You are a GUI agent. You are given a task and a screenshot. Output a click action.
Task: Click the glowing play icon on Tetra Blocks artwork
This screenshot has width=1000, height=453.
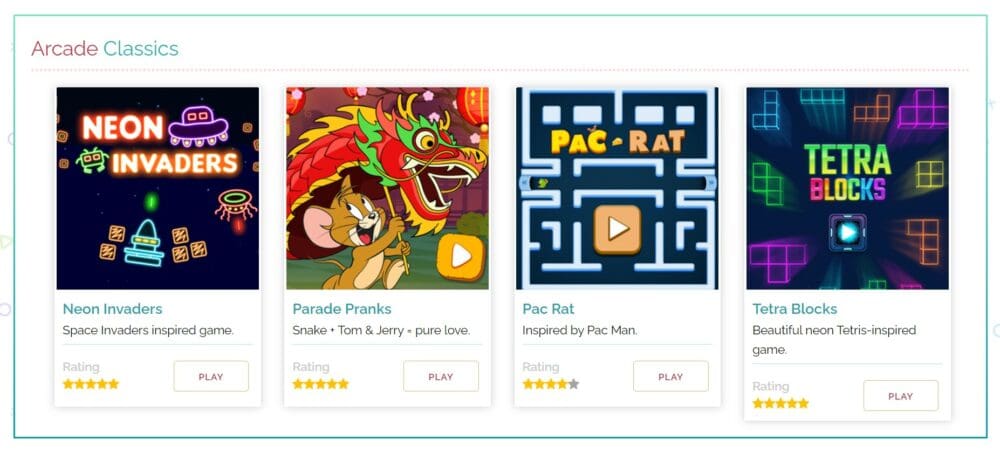(848, 232)
